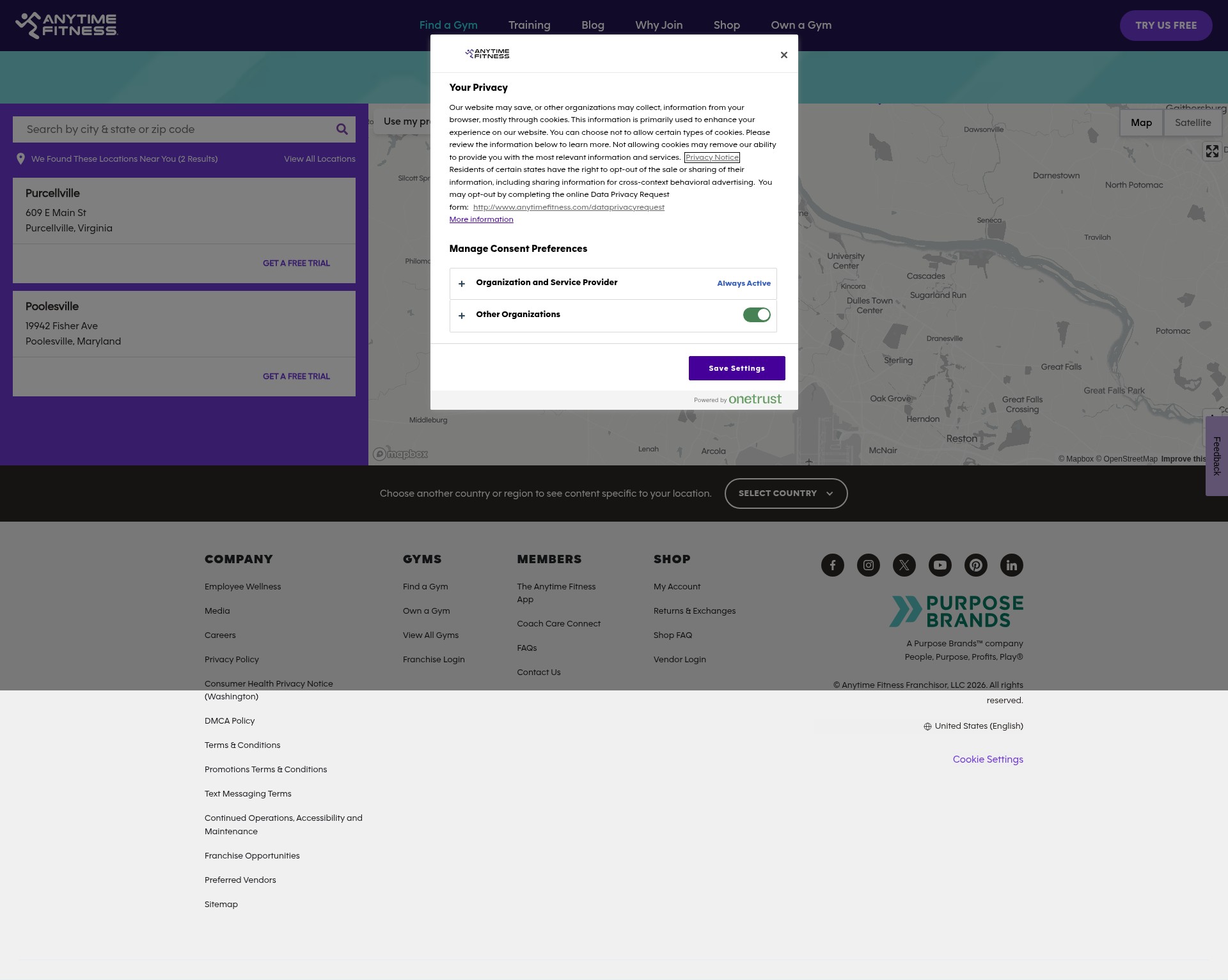Click the Try Us Free button

[1166, 26]
